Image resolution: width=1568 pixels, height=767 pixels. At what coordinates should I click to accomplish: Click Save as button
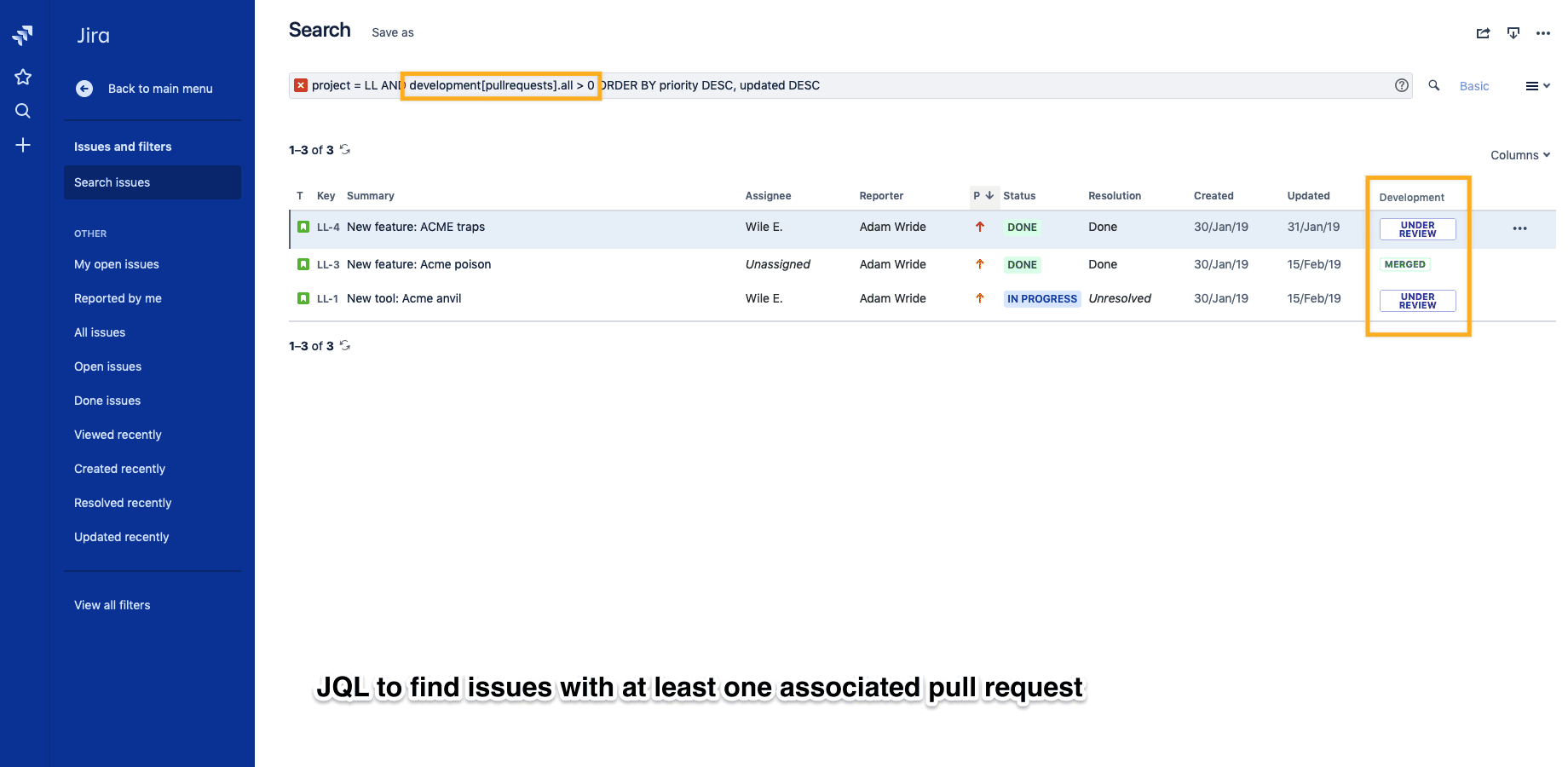click(x=393, y=32)
